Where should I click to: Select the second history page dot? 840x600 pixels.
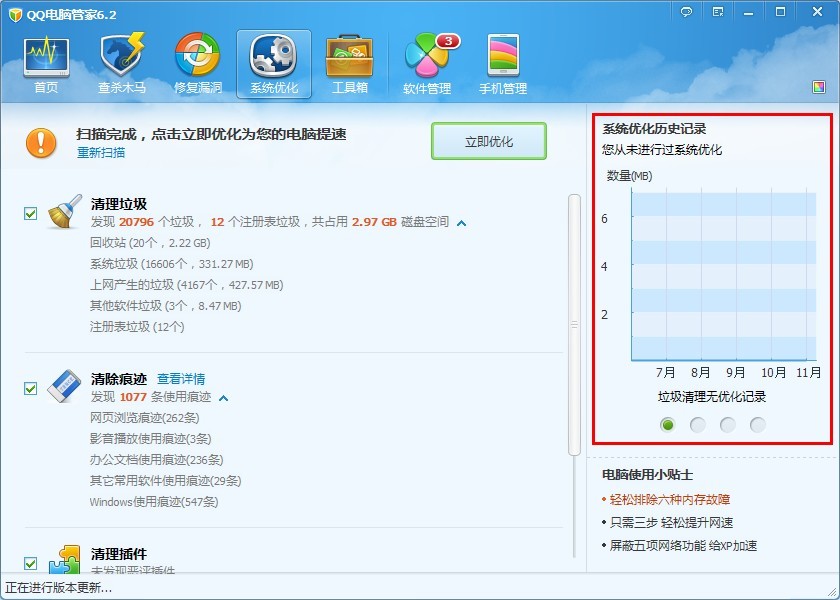point(698,425)
